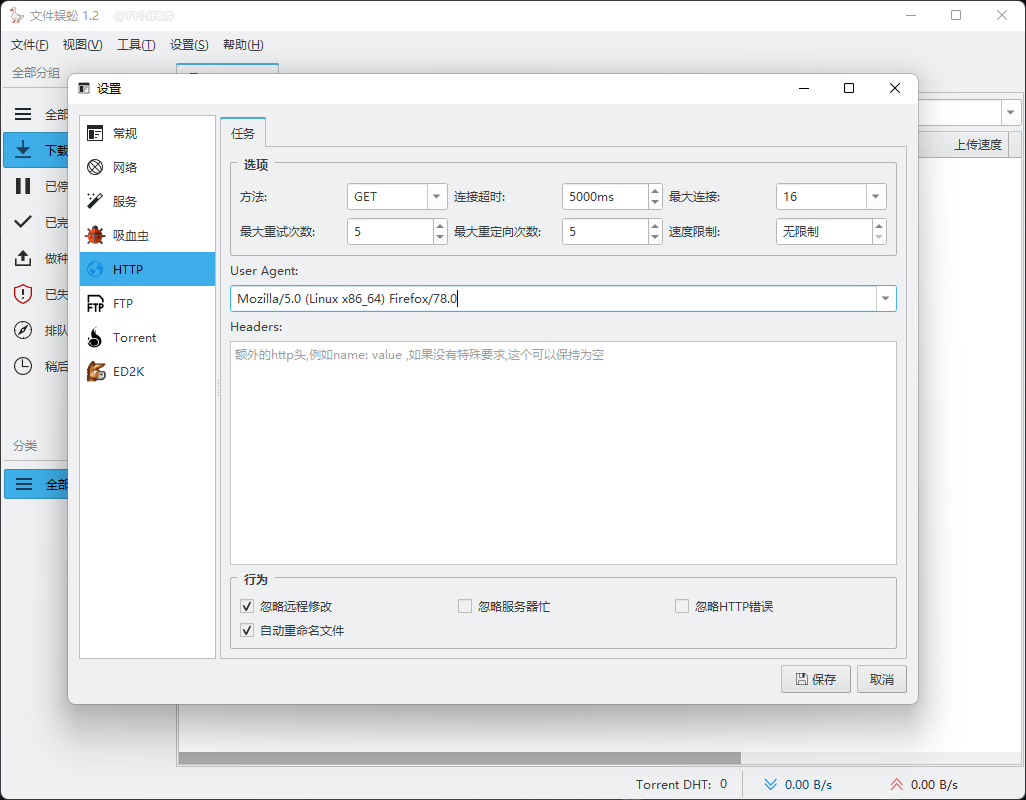
Task: Click the HTTP globe icon
Action: coord(95,270)
